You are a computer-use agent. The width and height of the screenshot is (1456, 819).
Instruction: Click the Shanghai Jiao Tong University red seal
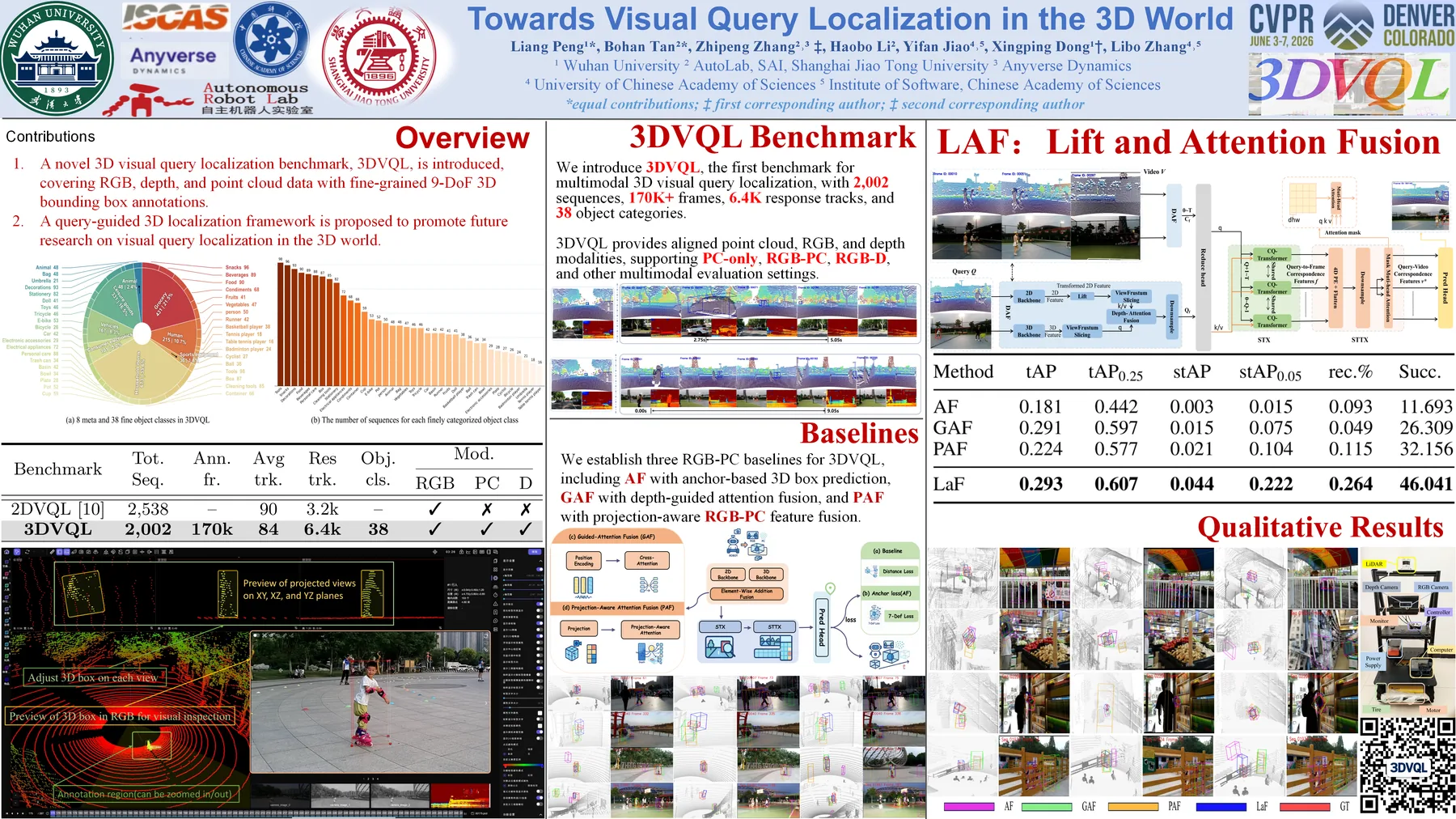(x=379, y=57)
